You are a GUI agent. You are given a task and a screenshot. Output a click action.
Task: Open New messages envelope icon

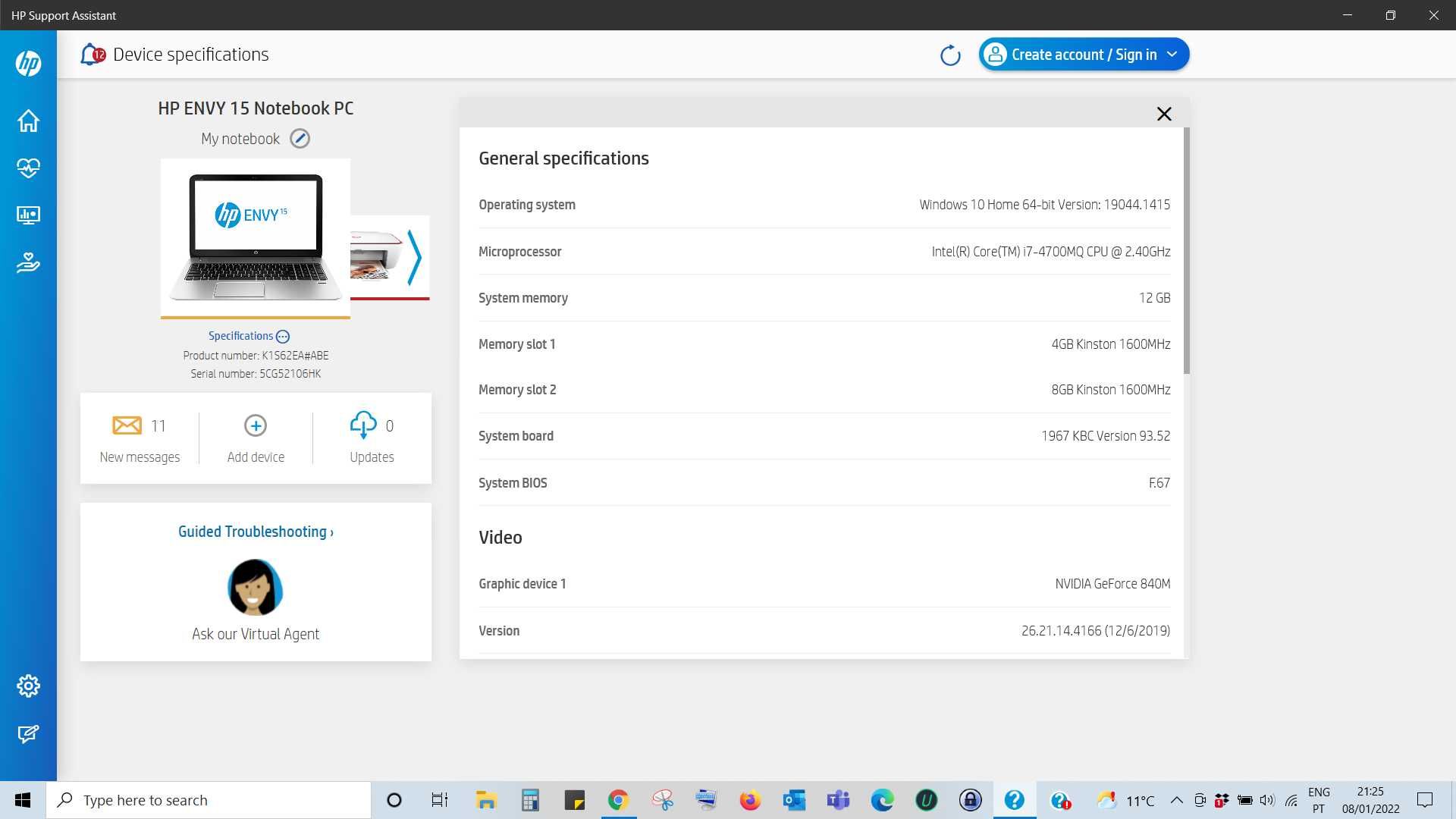pyautogui.click(x=127, y=425)
